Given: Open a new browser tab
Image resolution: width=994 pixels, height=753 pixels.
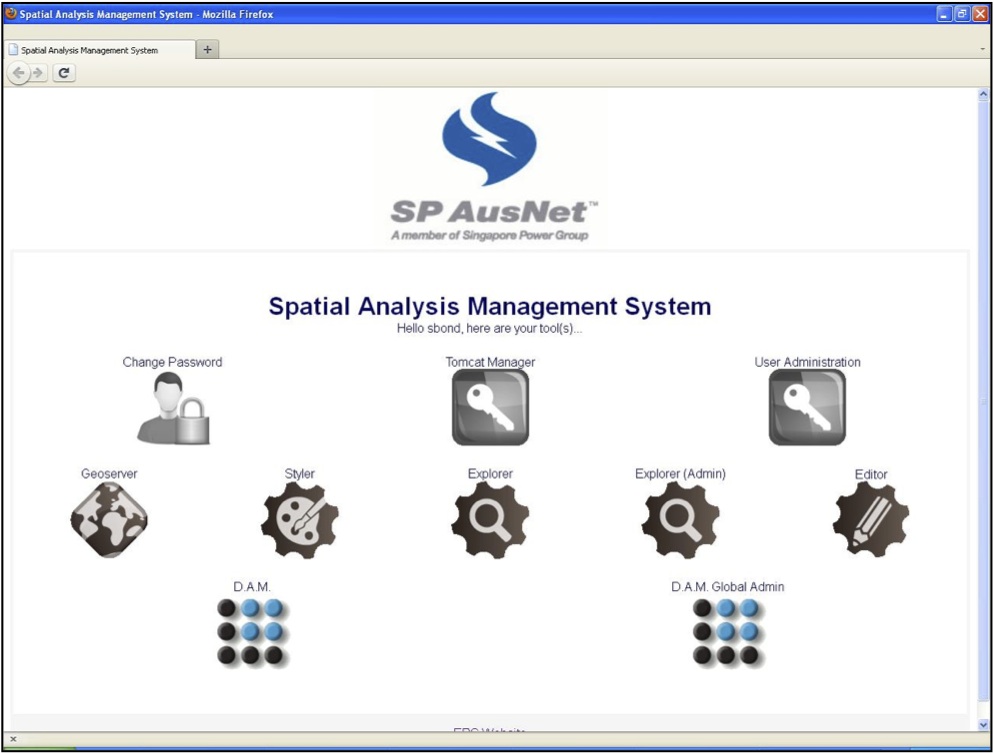Looking at the screenshot, I should click(x=207, y=50).
